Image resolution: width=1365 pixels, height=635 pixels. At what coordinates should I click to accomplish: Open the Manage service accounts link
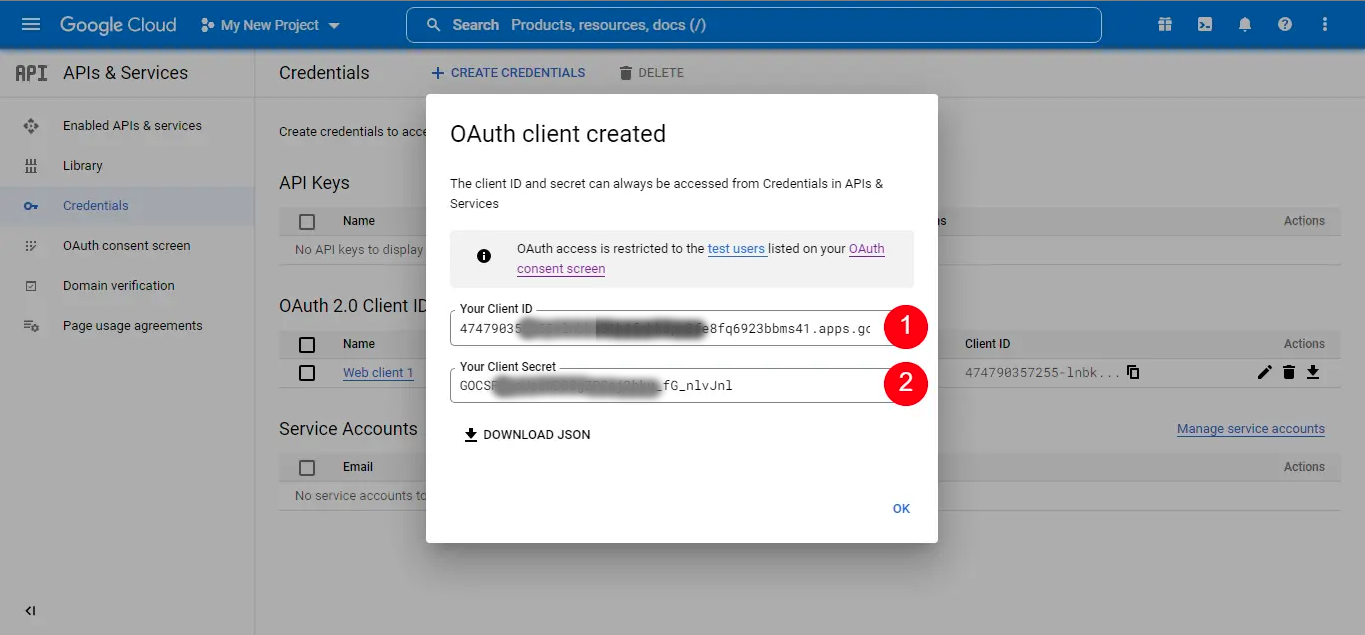point(1250,428)
